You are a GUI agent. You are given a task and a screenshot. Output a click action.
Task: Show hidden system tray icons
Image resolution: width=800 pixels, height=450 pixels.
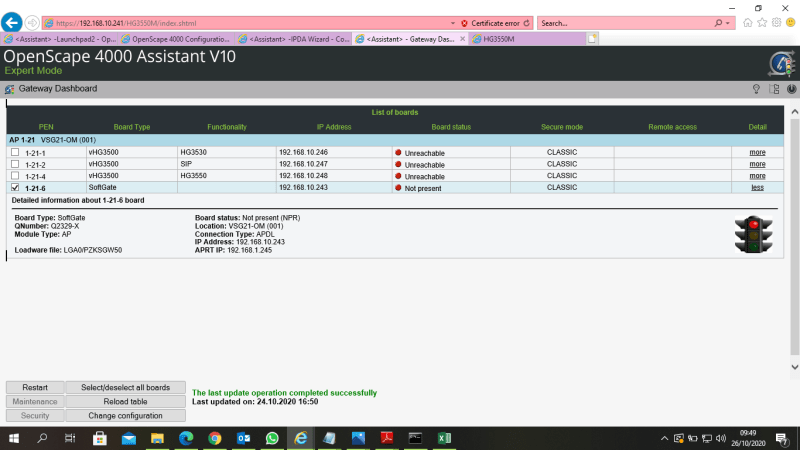(x=664, y=438)
